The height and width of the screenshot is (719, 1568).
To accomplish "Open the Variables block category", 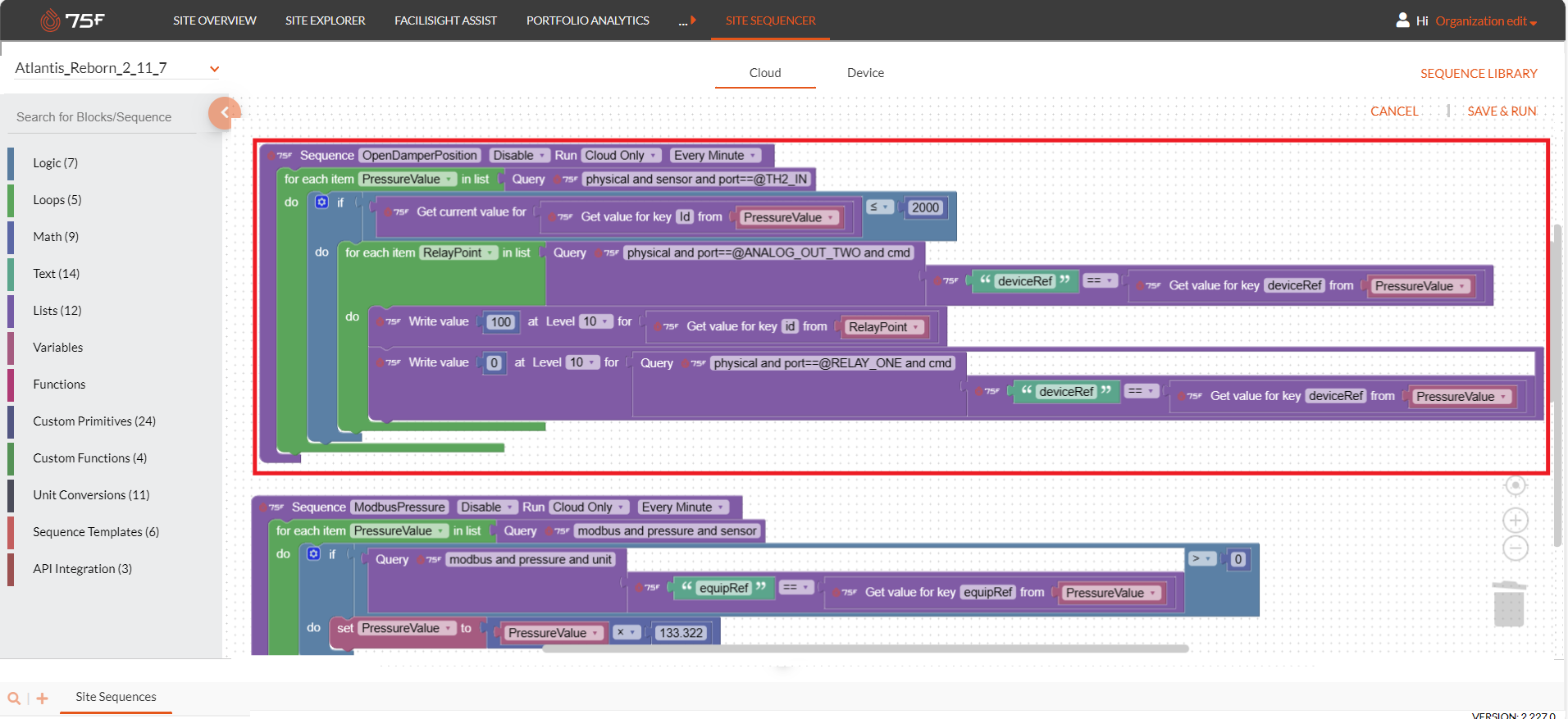I will click(x=58, y=348).
